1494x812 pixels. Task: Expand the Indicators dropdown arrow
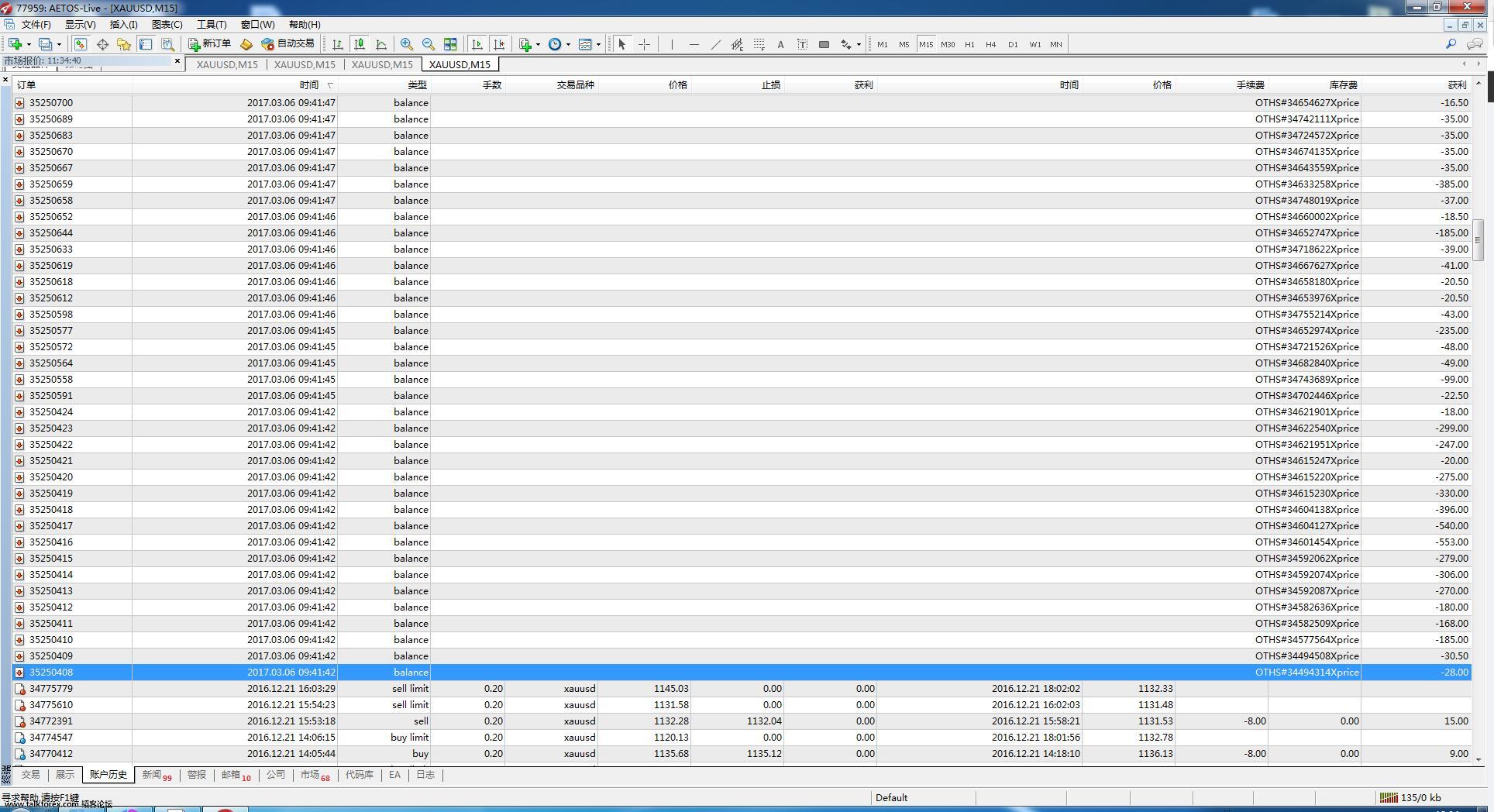coord(538,44)
